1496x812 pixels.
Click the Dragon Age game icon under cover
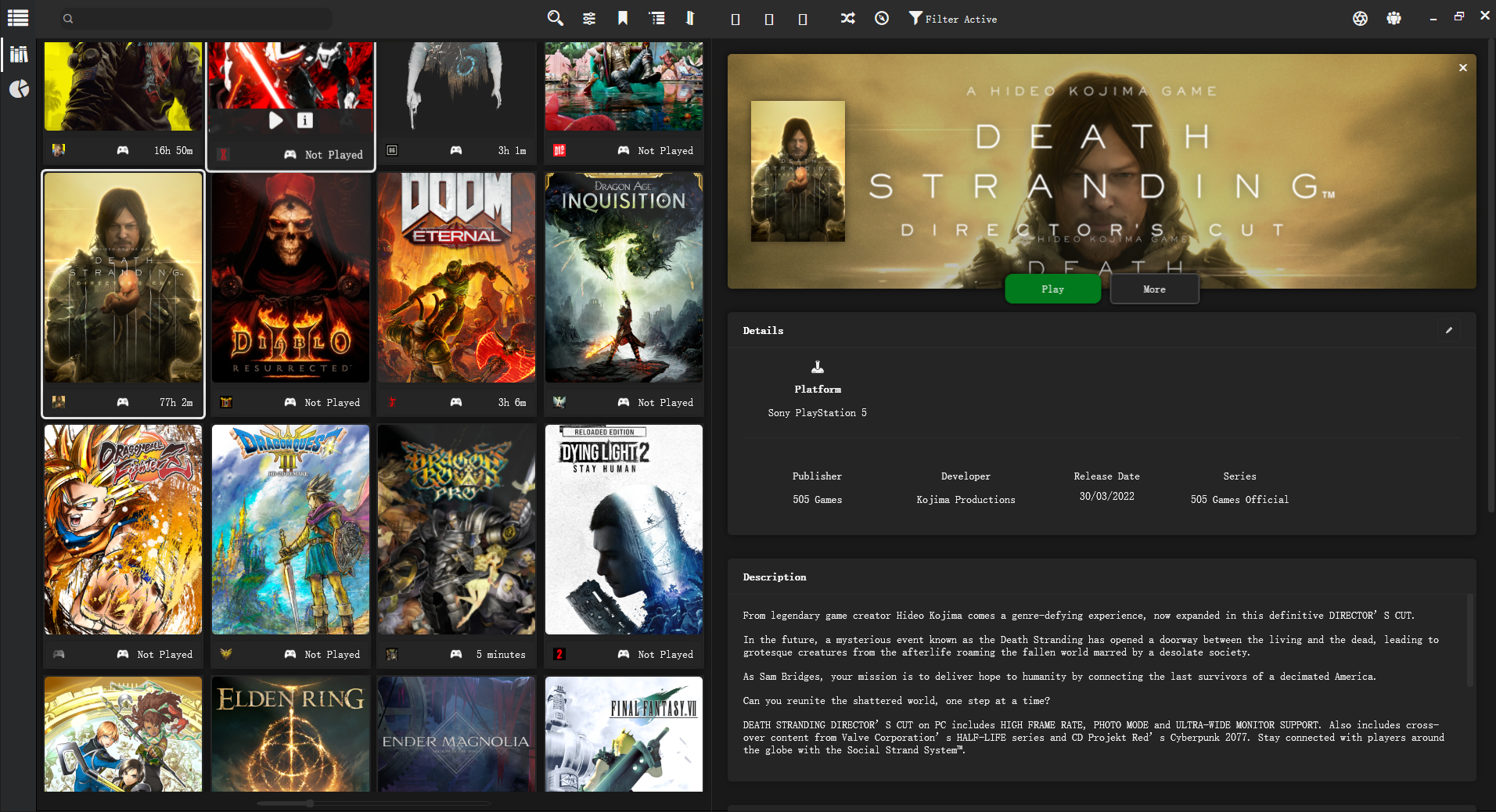click(x=559, y=402)
